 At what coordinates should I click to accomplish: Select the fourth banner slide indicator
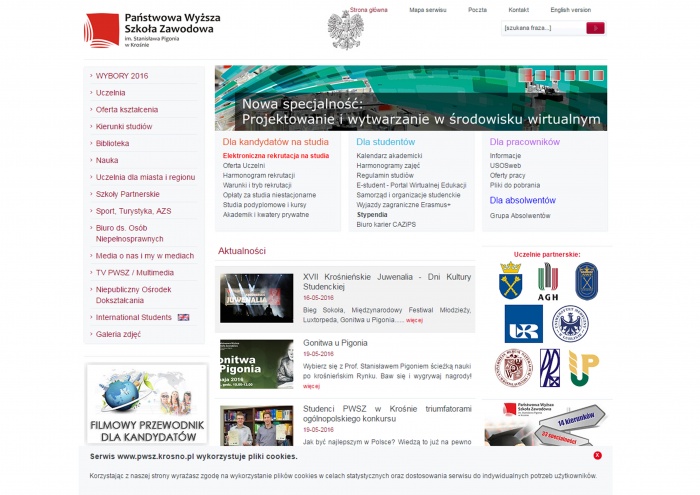coord(570,75)
